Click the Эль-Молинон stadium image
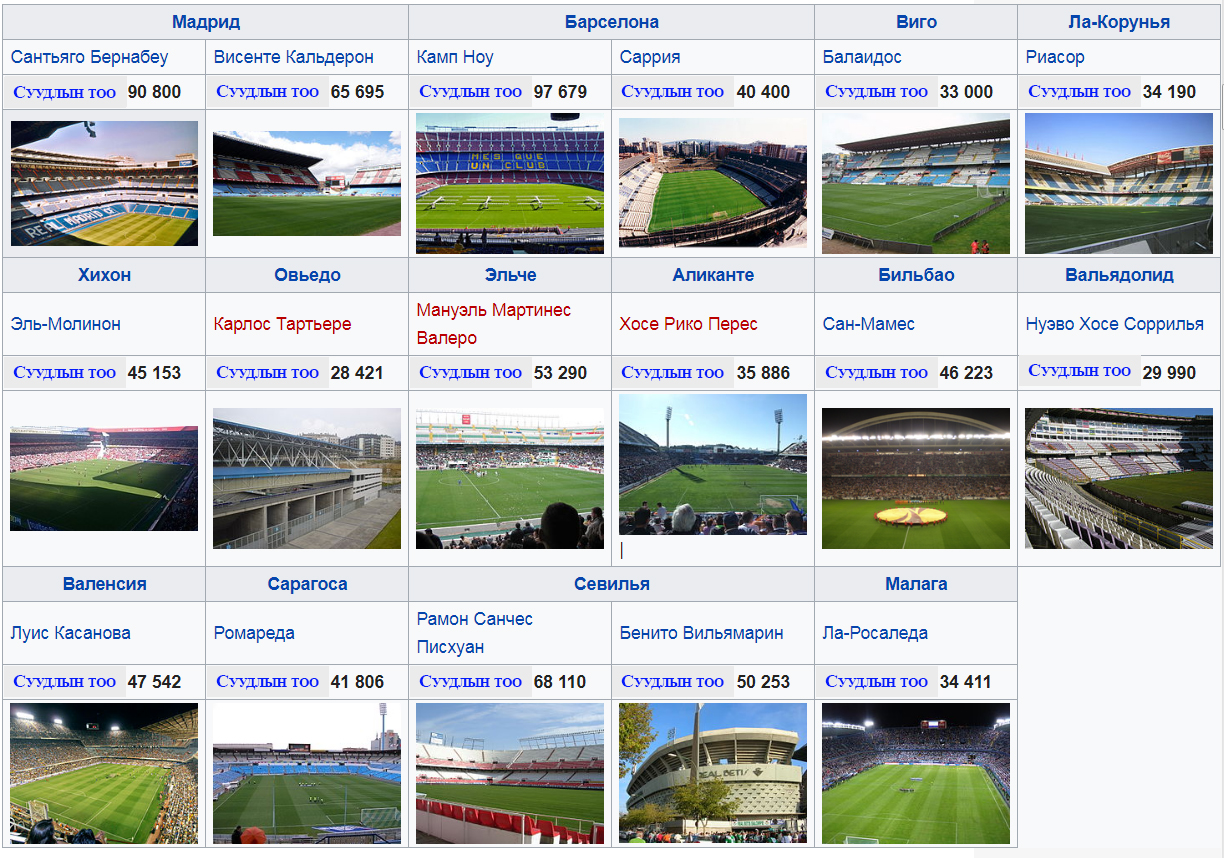 [104, 478]
